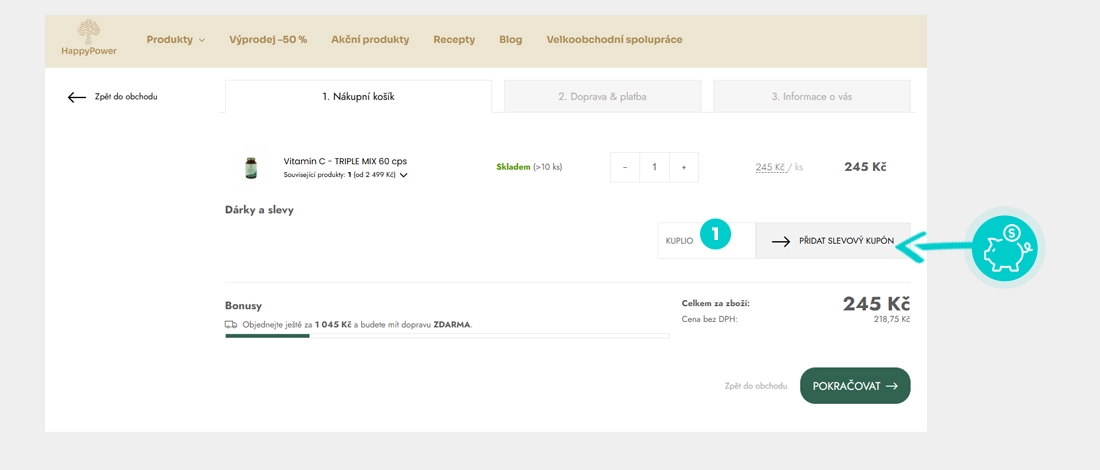This screenshot has height=470, width=1100.
Task: Click the delivery truck icon
Action: (x=231, y=325)
